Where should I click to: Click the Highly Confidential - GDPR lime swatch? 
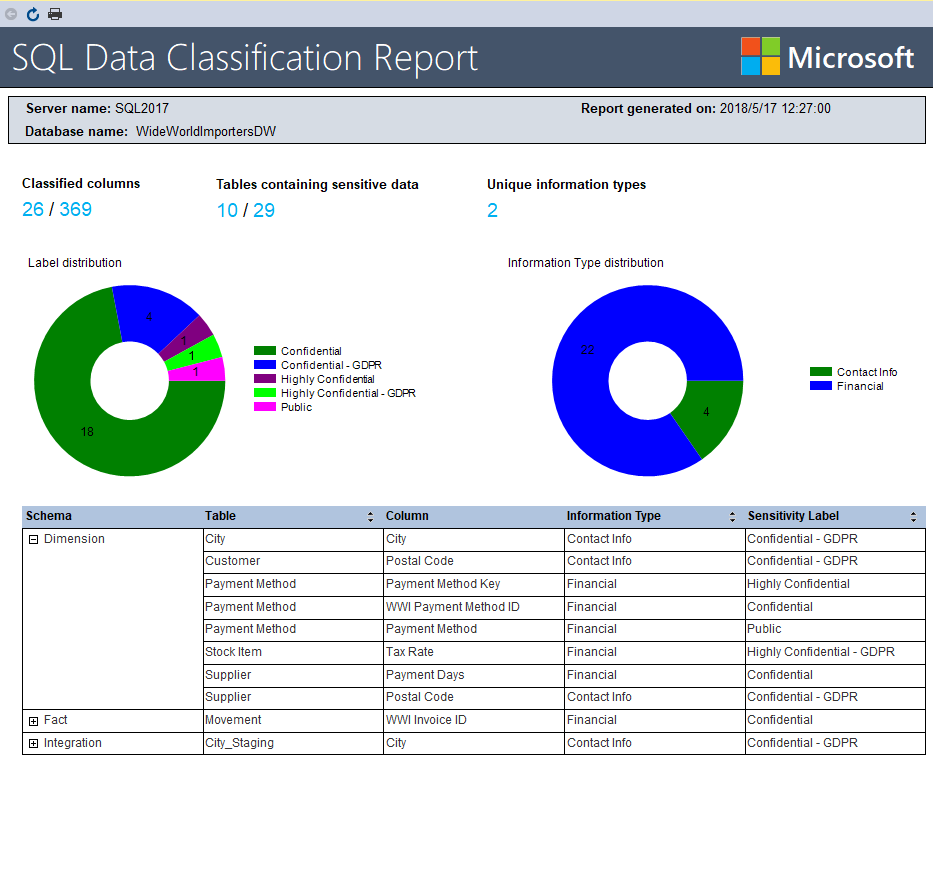(x=265, y=393)
